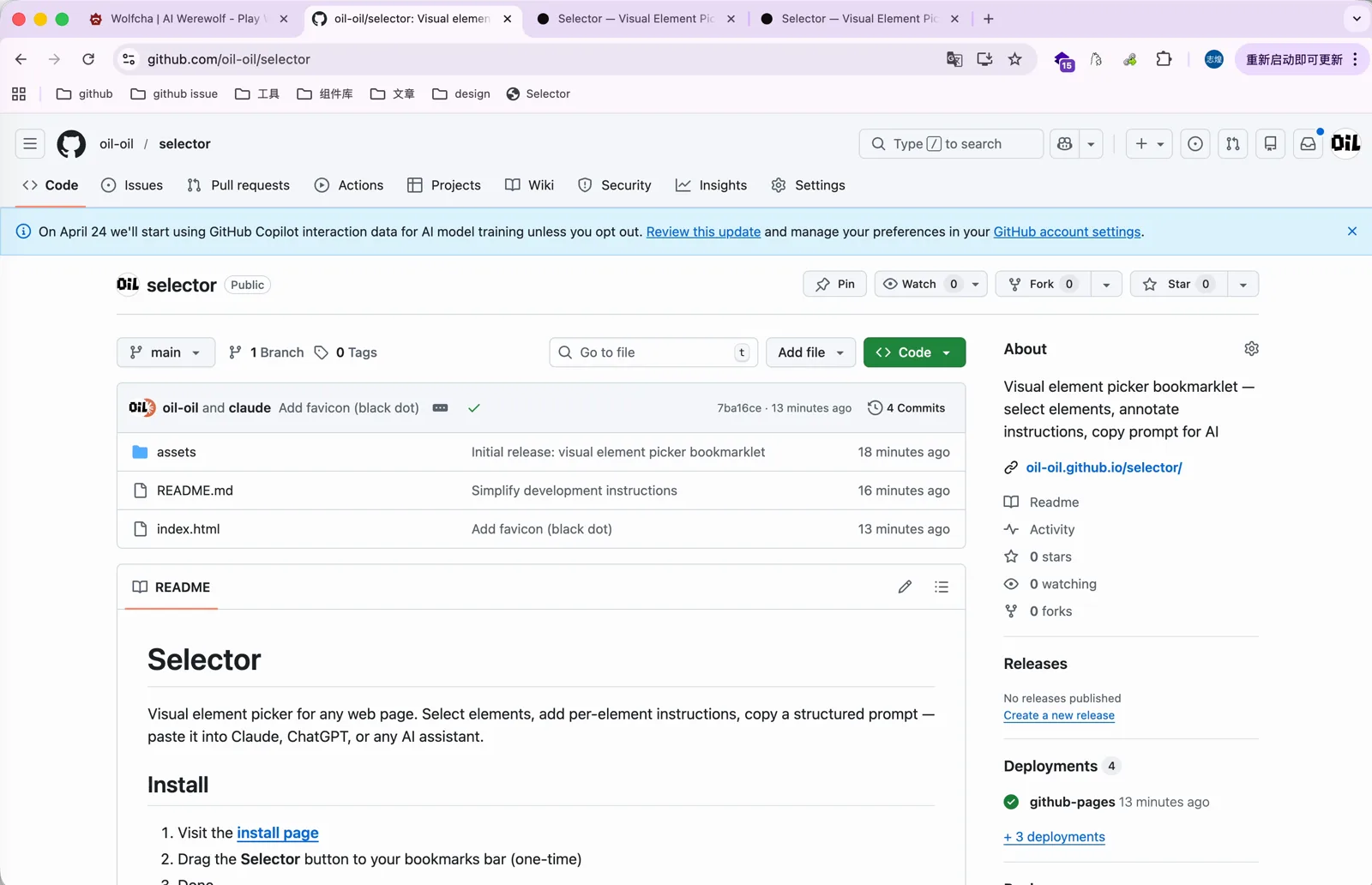
Task: Open the README.md file
Action: coord(195,491)
